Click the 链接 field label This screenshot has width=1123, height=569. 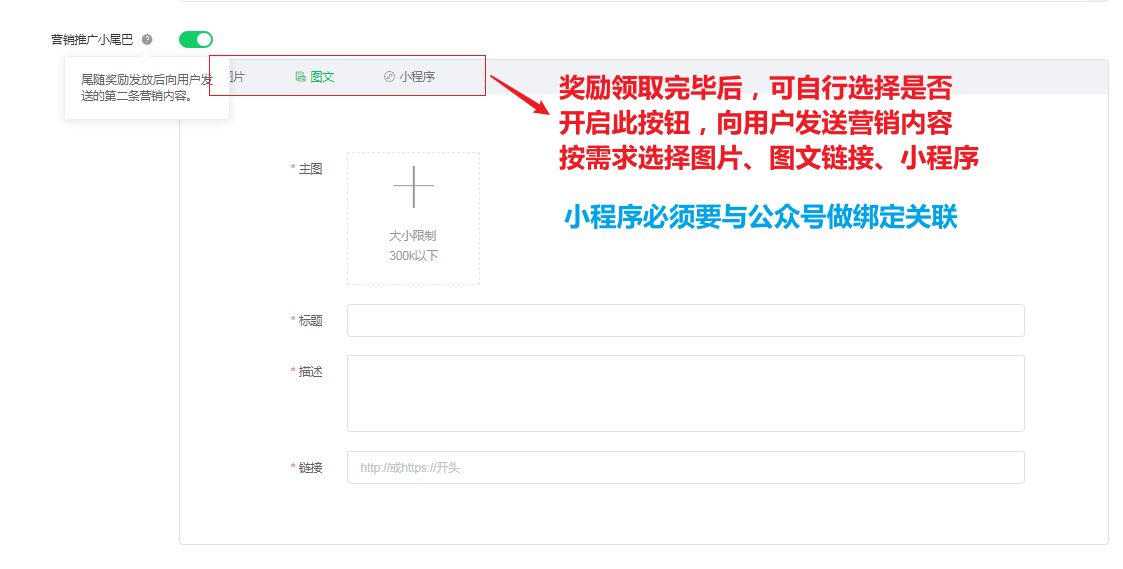310,468
